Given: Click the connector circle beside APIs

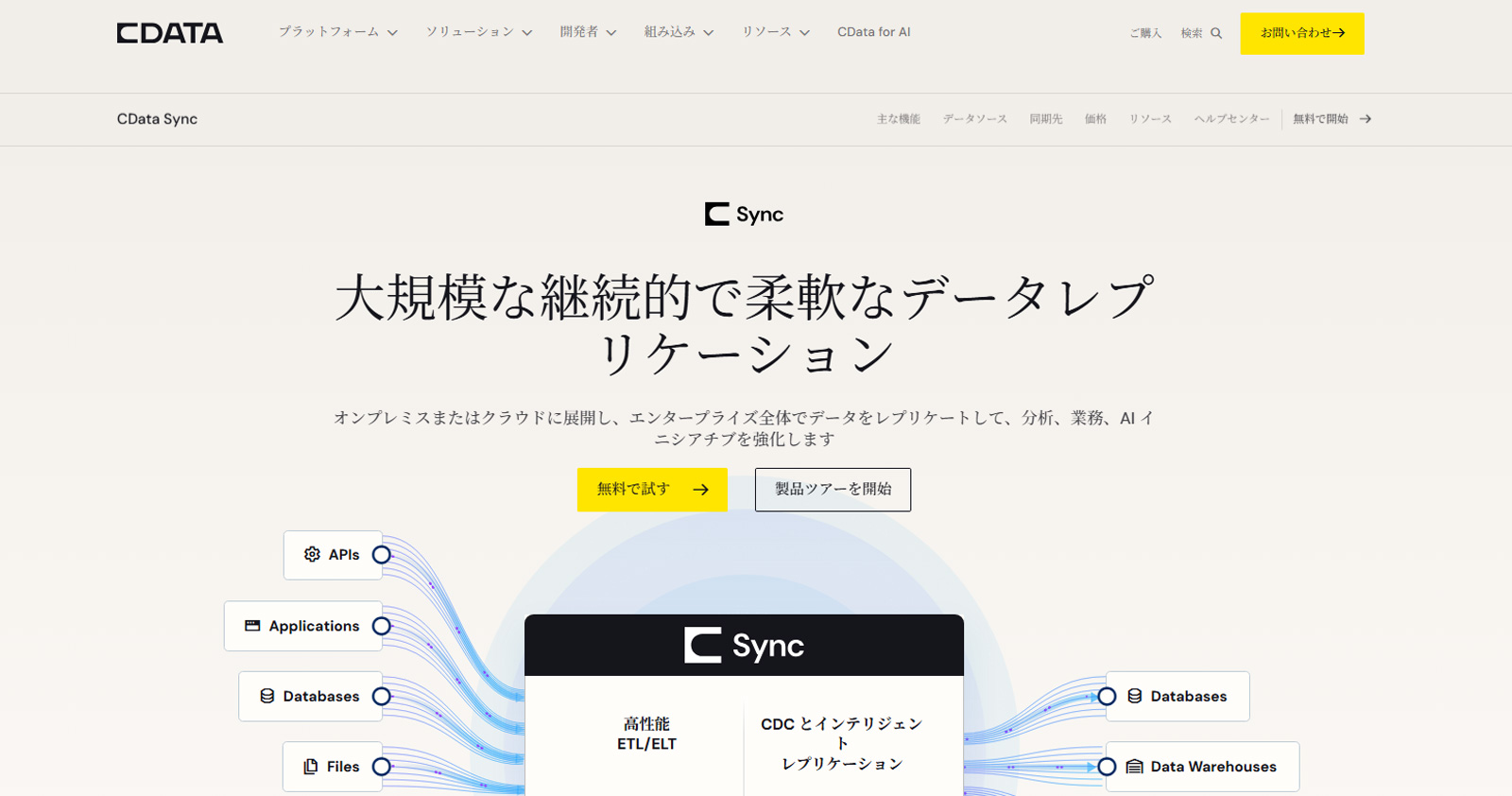Looking at the screenshot, I should tap(382, 555).
